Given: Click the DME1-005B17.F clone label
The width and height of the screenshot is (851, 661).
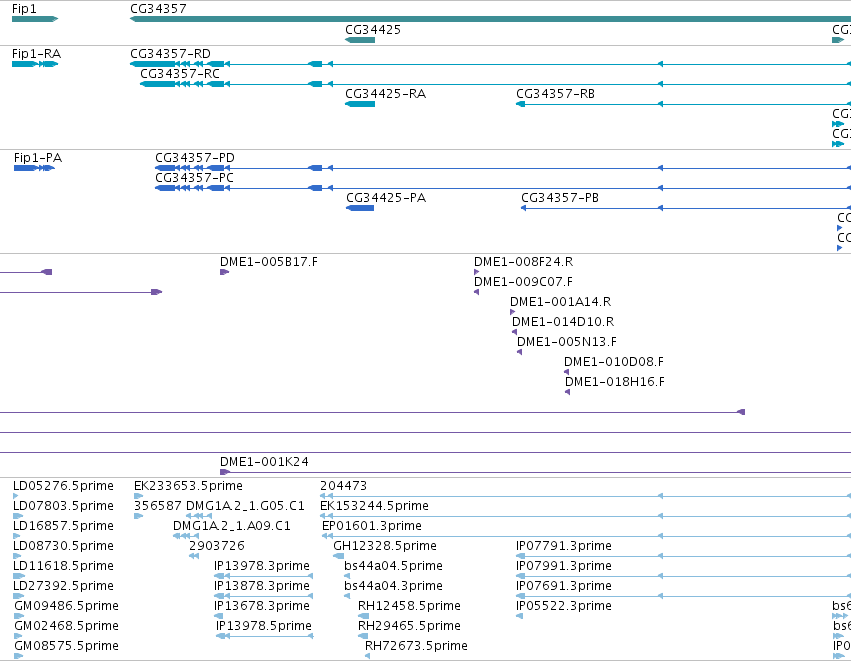Looking at the screenshot, I should pyautogui.click(x=269, y=262).
